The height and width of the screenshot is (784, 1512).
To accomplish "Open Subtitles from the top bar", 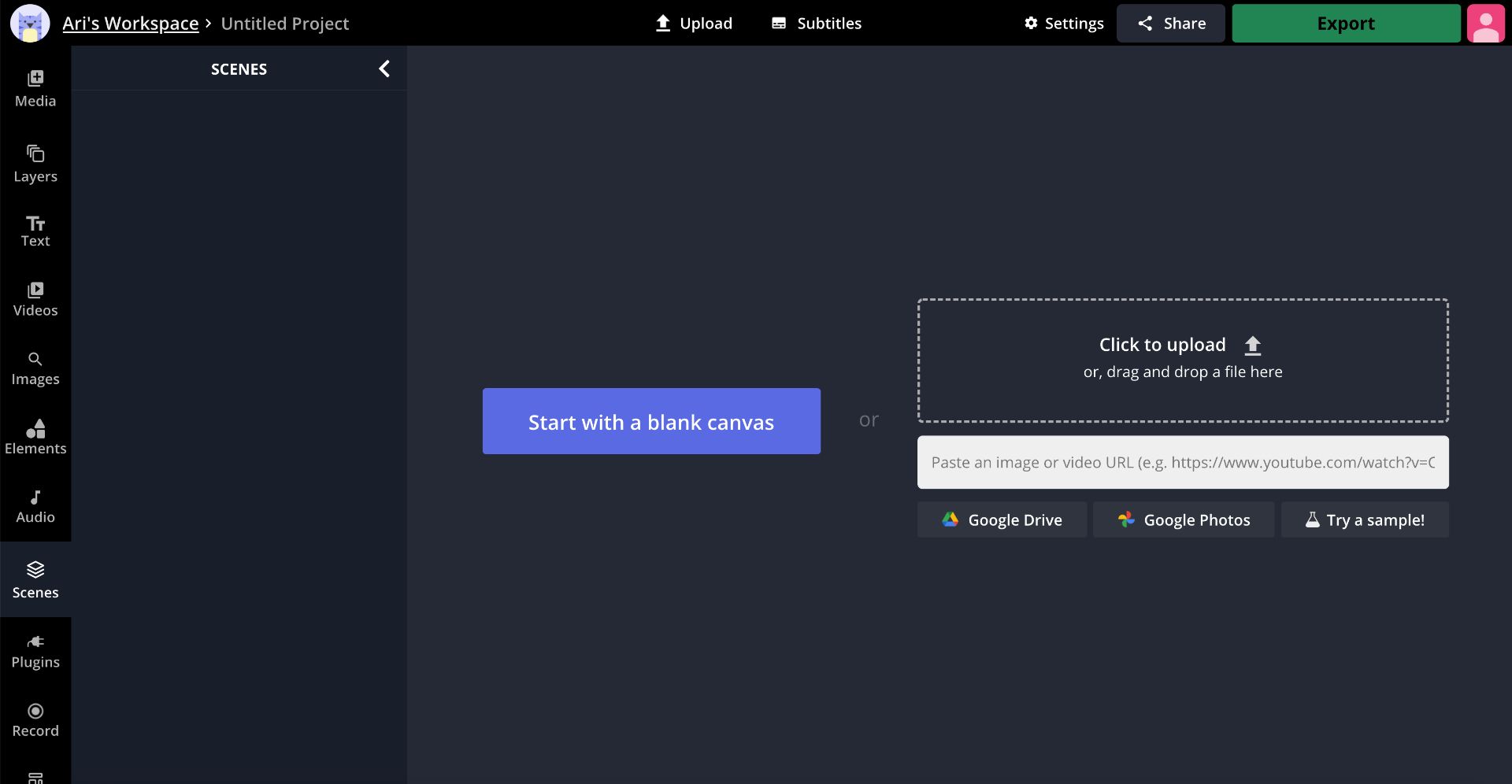I will click(817, 24).
